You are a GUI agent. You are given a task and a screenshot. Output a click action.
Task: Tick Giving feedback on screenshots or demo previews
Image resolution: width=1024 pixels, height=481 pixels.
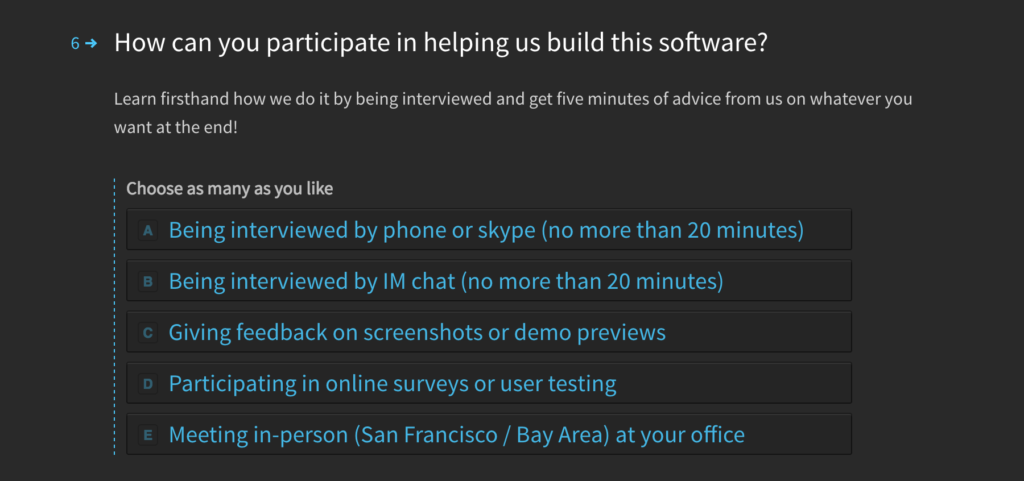[x=488, y=332]
